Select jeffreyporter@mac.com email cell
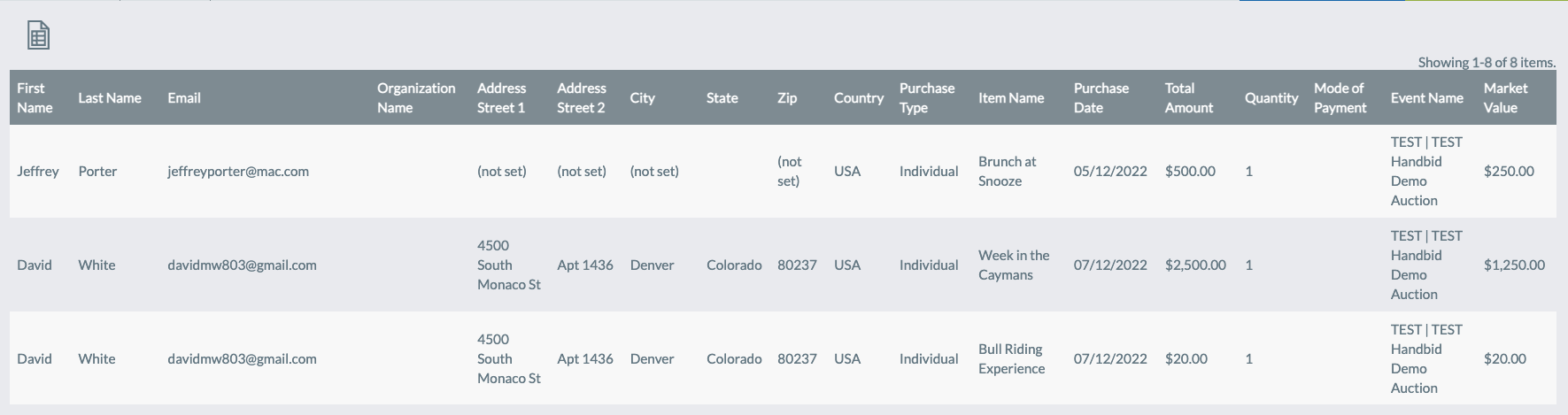The height and width of the screenshot is (415, 1568). click(x=238, y=171)
